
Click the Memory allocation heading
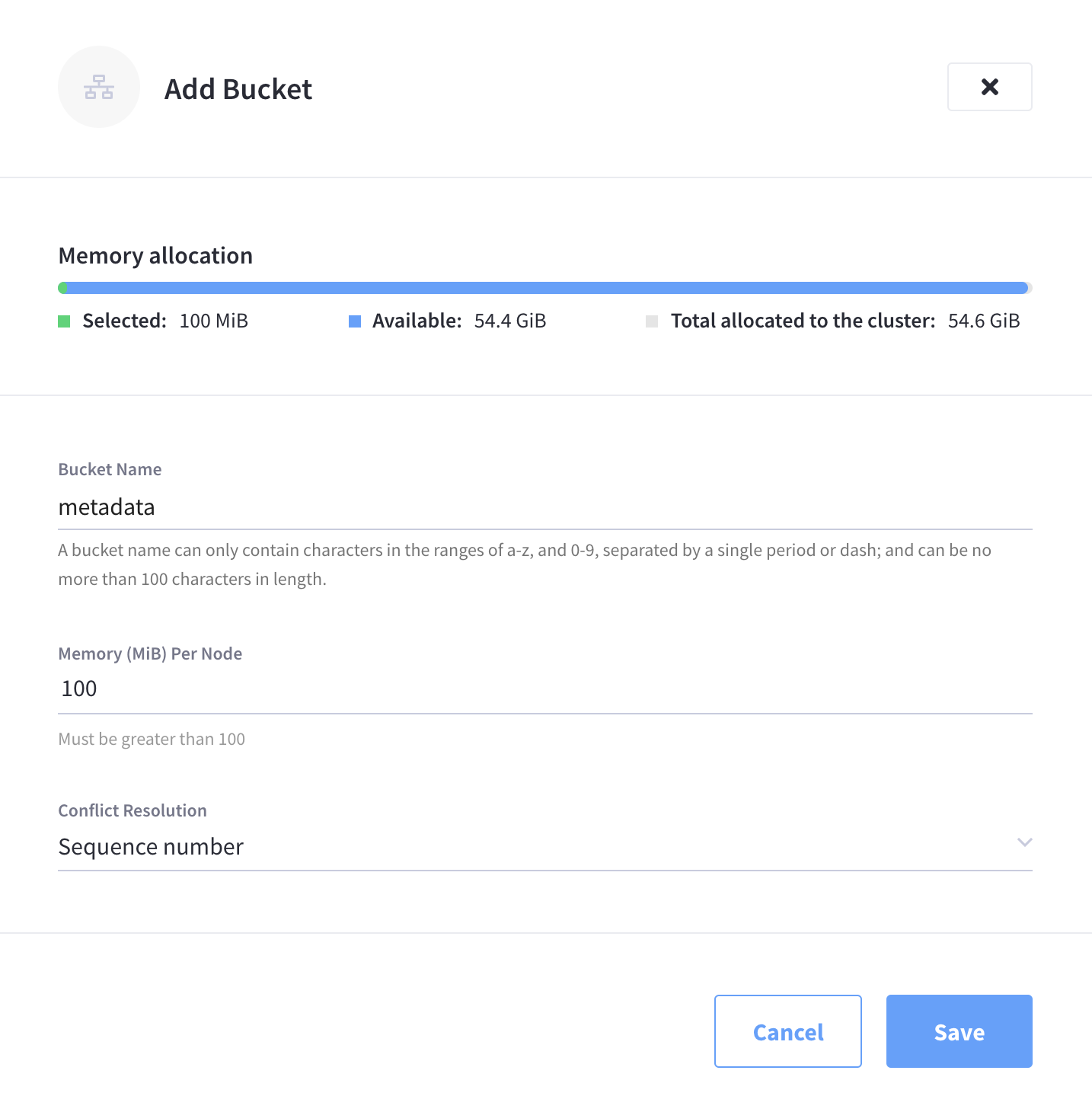pos(155,256)
